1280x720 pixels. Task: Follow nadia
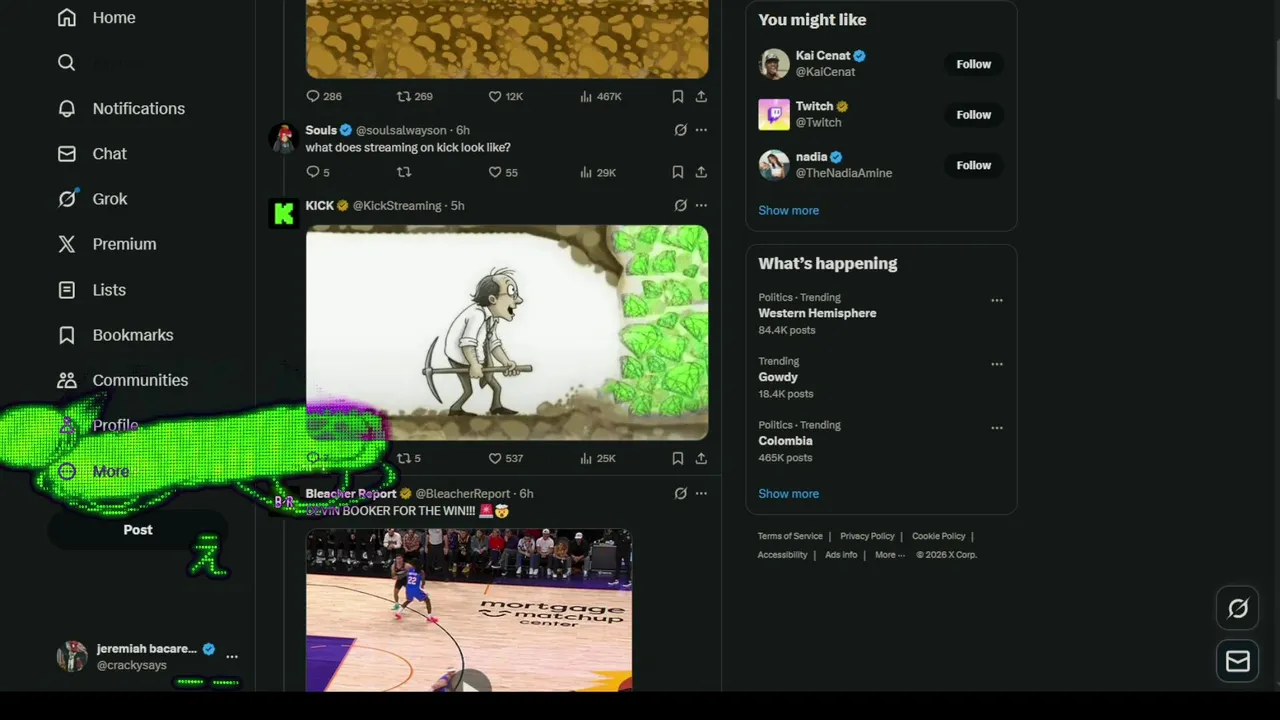[973, 165]
